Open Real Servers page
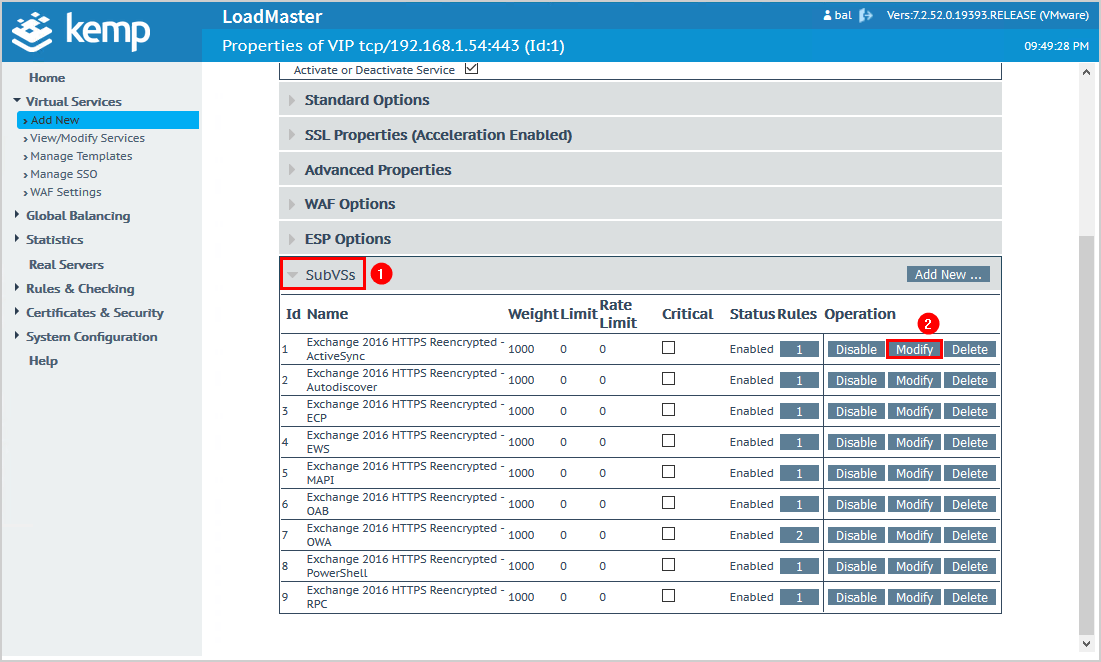This screenshot has height=662, width=1101. tap(66, 265)
